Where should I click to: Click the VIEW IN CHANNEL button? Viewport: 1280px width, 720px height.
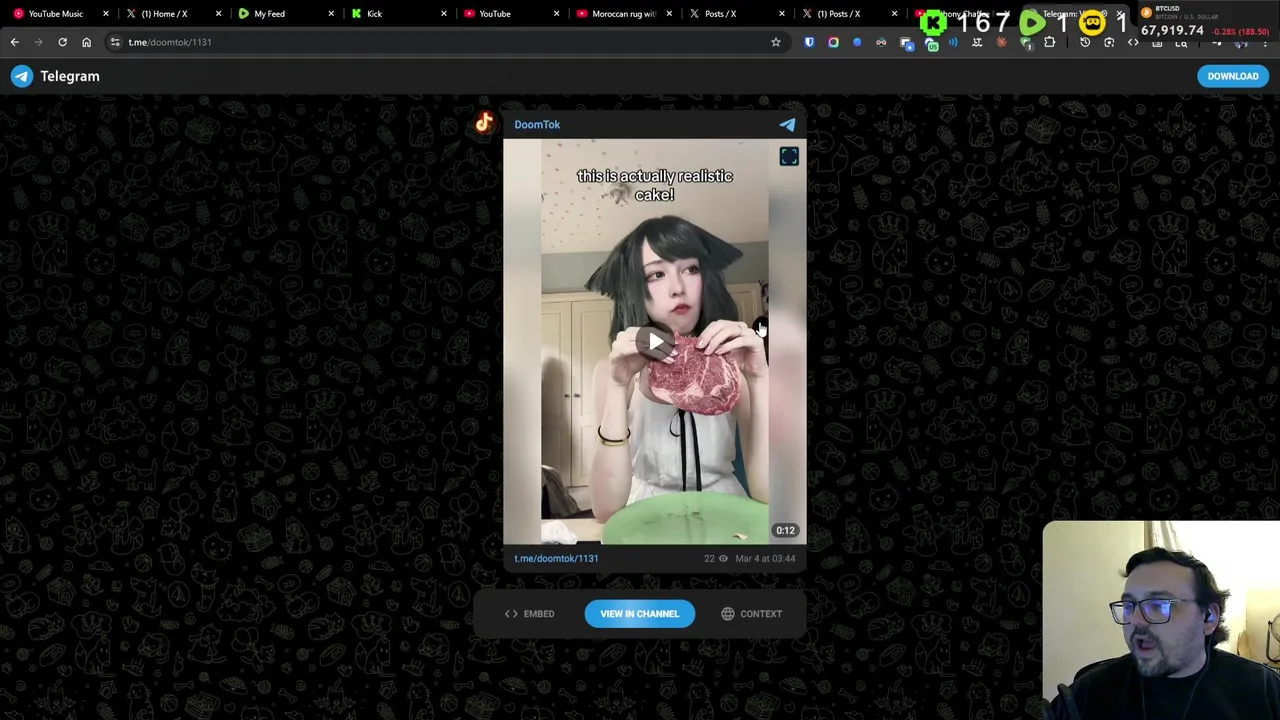(x=639, y=614)
